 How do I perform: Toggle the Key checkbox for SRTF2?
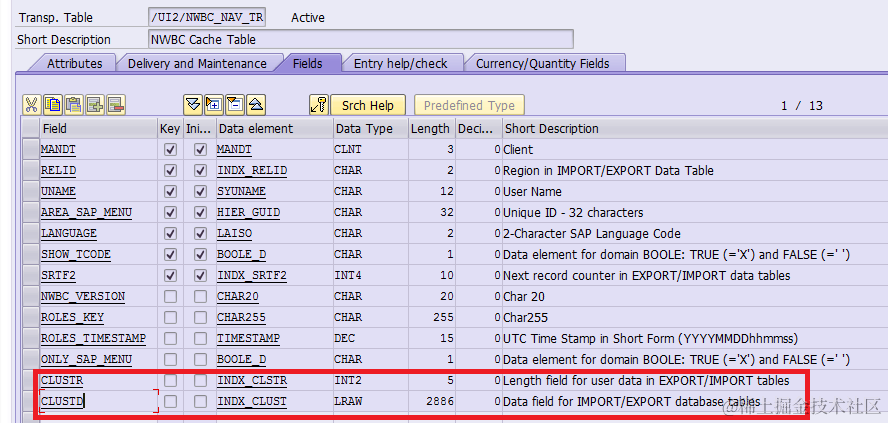coord(170,275)
